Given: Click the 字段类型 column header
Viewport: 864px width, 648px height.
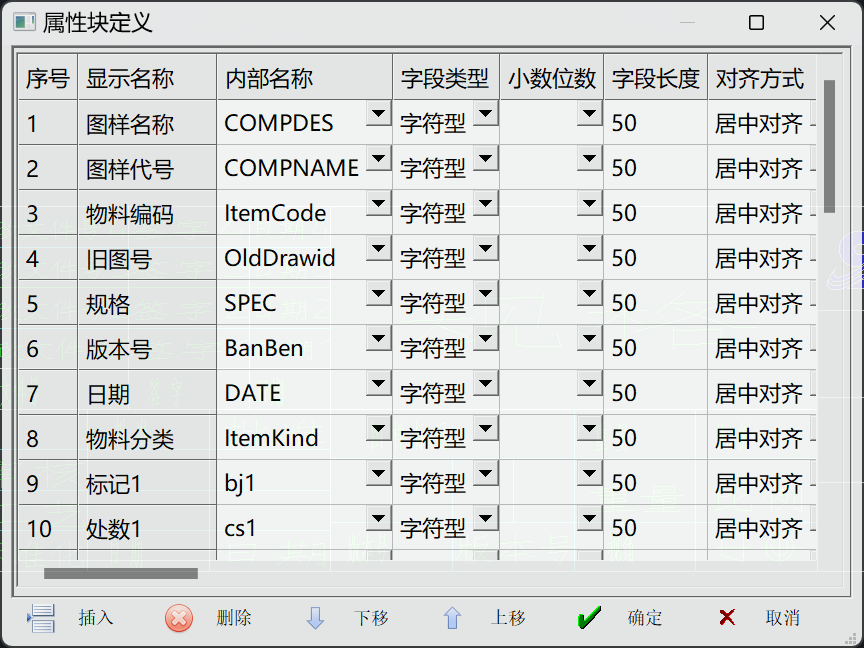Looking at the screenshot, I should (446, 77).
